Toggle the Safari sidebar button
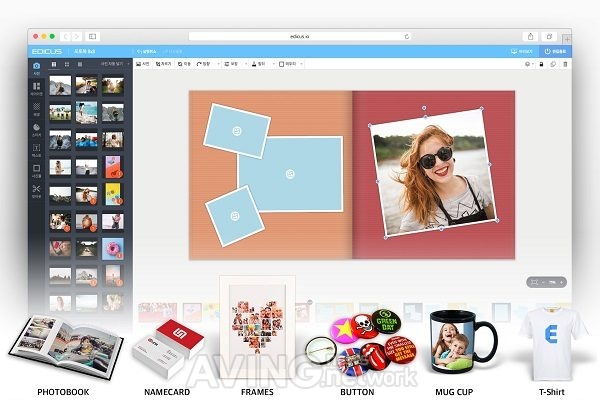The image size is (600, 400). pyautogui.click(x=92, y=36)
